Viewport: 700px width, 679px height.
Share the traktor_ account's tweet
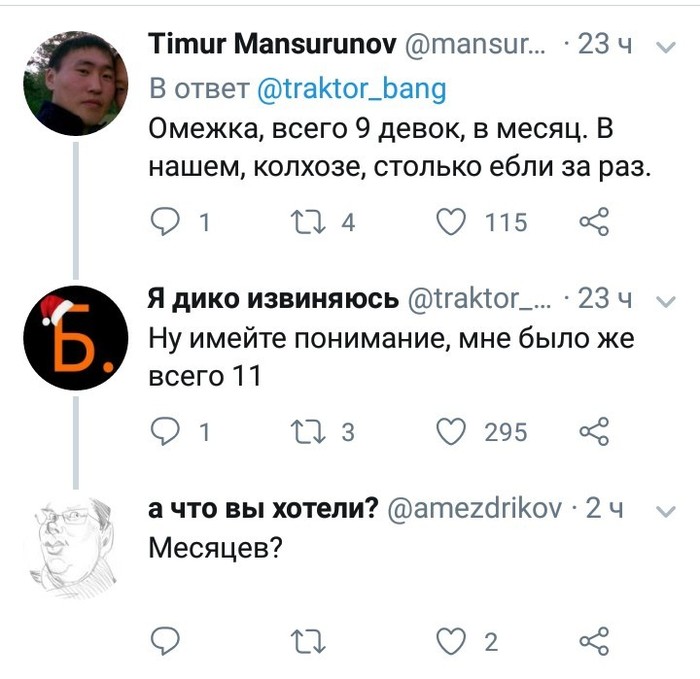tap(595, 431)
